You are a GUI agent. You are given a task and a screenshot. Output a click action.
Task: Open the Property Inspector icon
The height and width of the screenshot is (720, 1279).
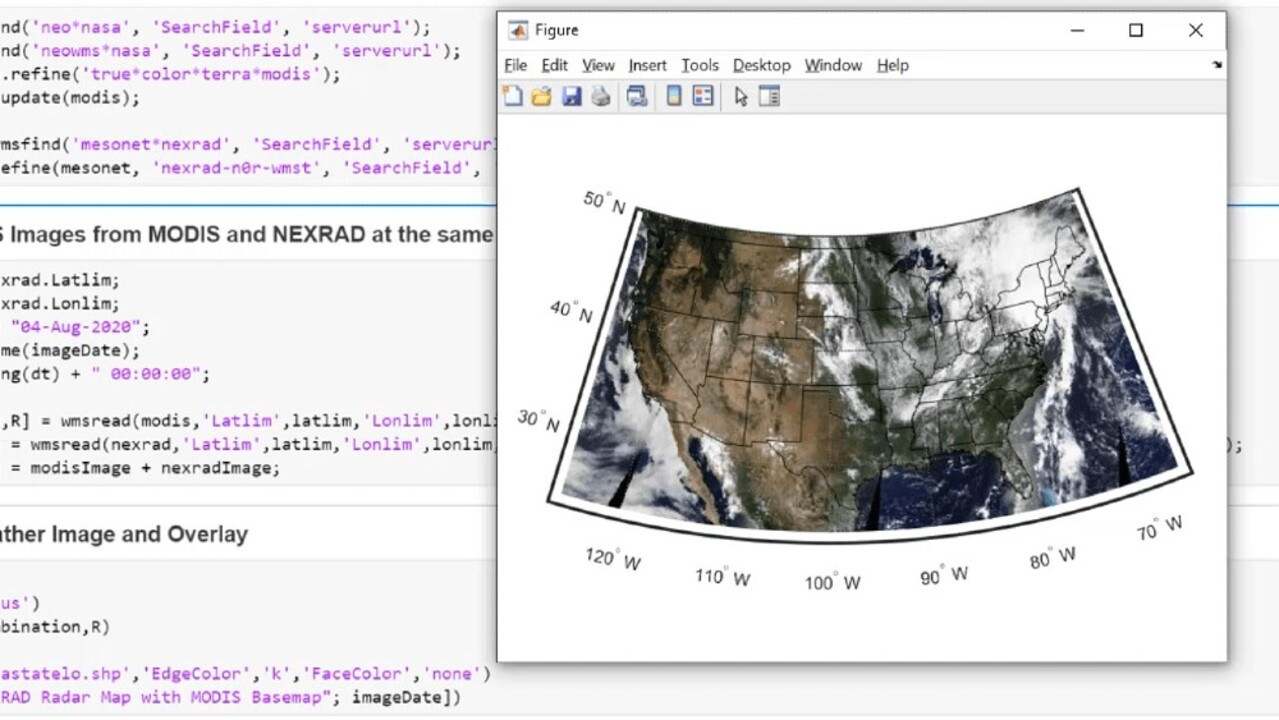(x=769, y=96)
